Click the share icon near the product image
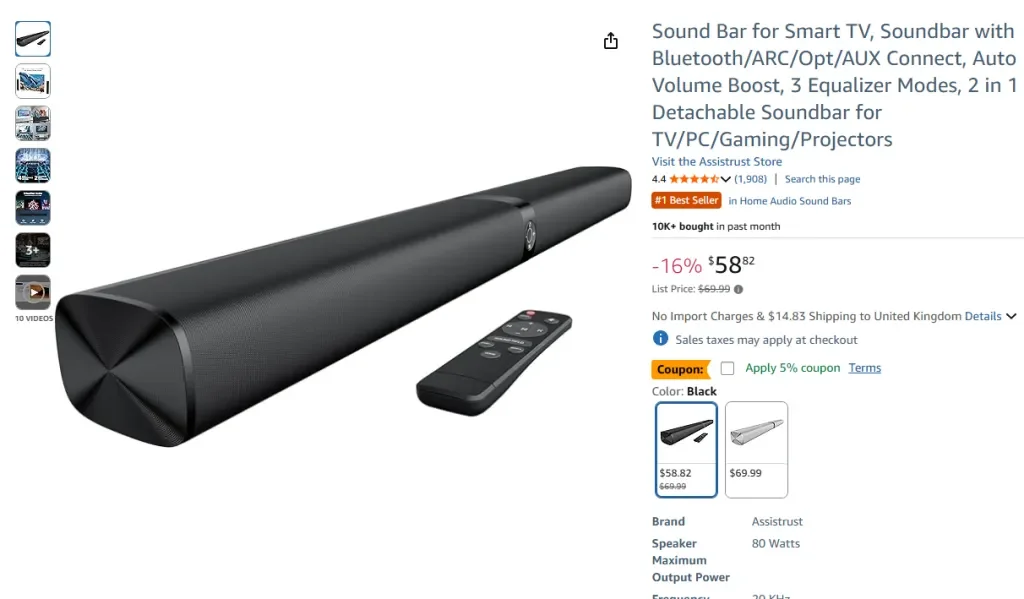 (x=610, y=41)
